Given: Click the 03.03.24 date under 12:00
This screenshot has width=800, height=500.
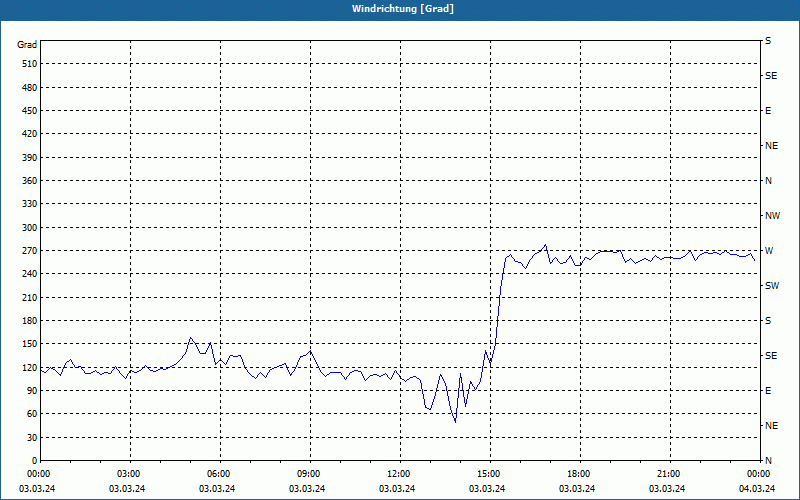Looking at the screenshot, I should pos(397,489).
